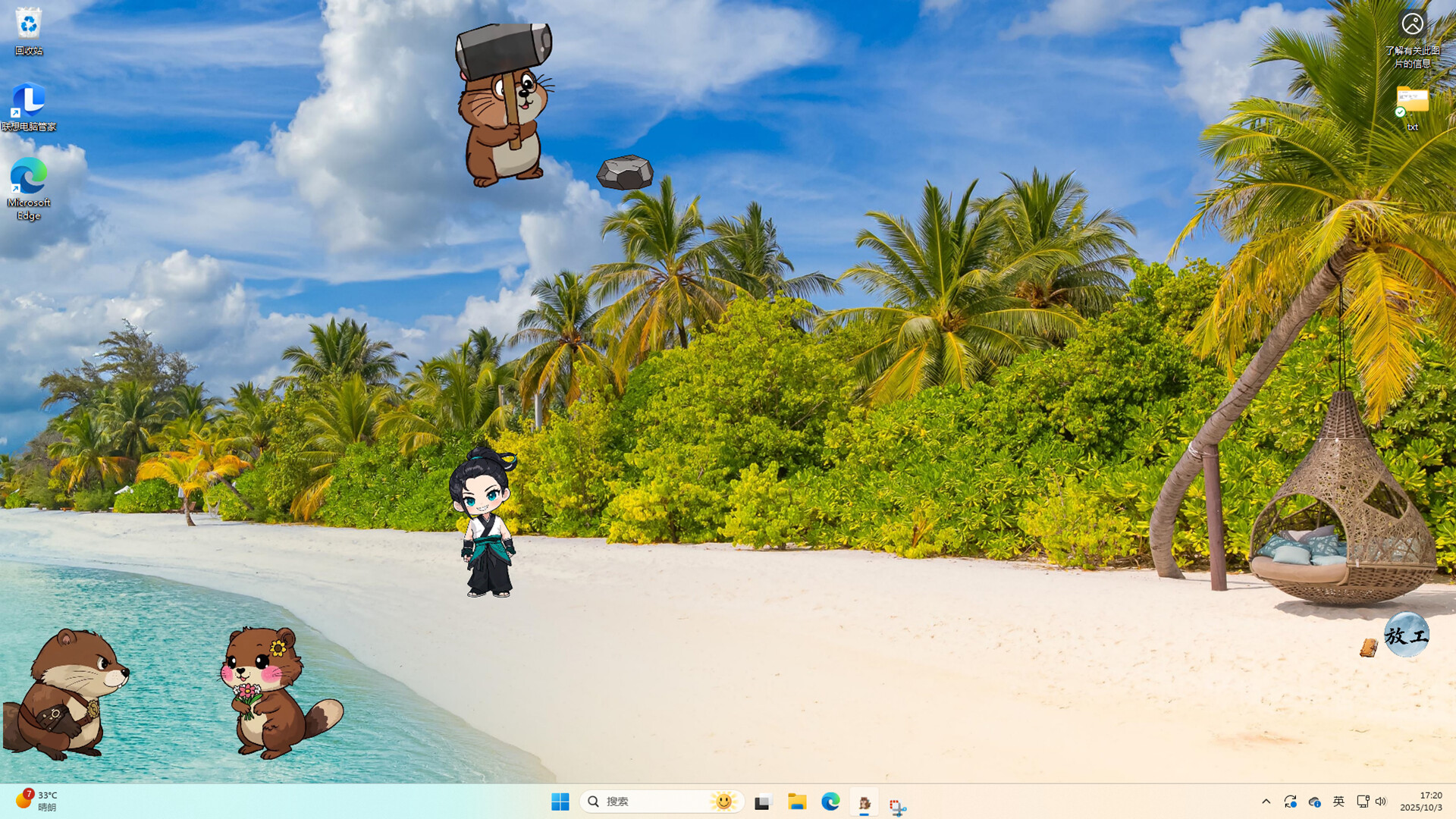Viewport: 1456px width, 819px height.
Task: Open Task View in the taskbar
Action: tap(761, 801)
